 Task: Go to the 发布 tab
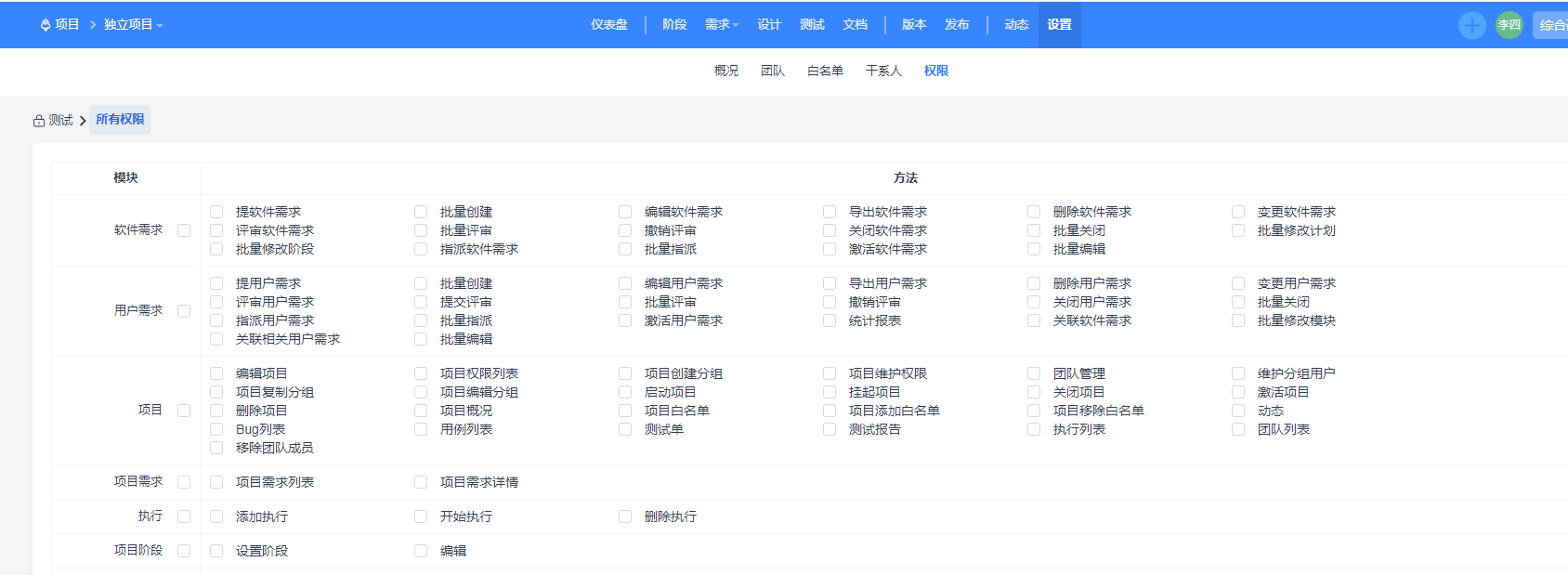(x=957, y=25)
